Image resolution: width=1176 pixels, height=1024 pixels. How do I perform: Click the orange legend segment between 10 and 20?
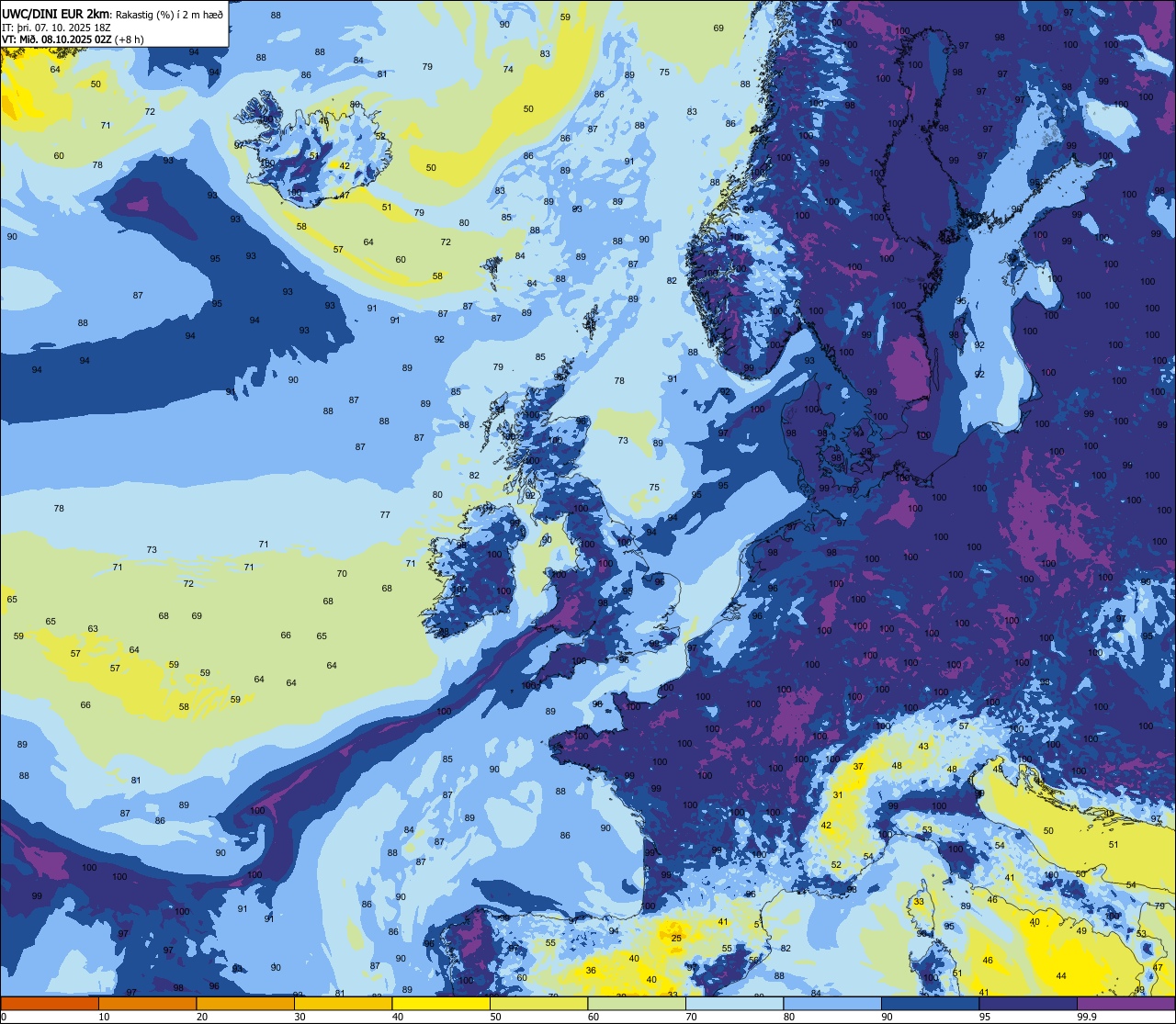pyautogui.click(x=147, y=1003)
